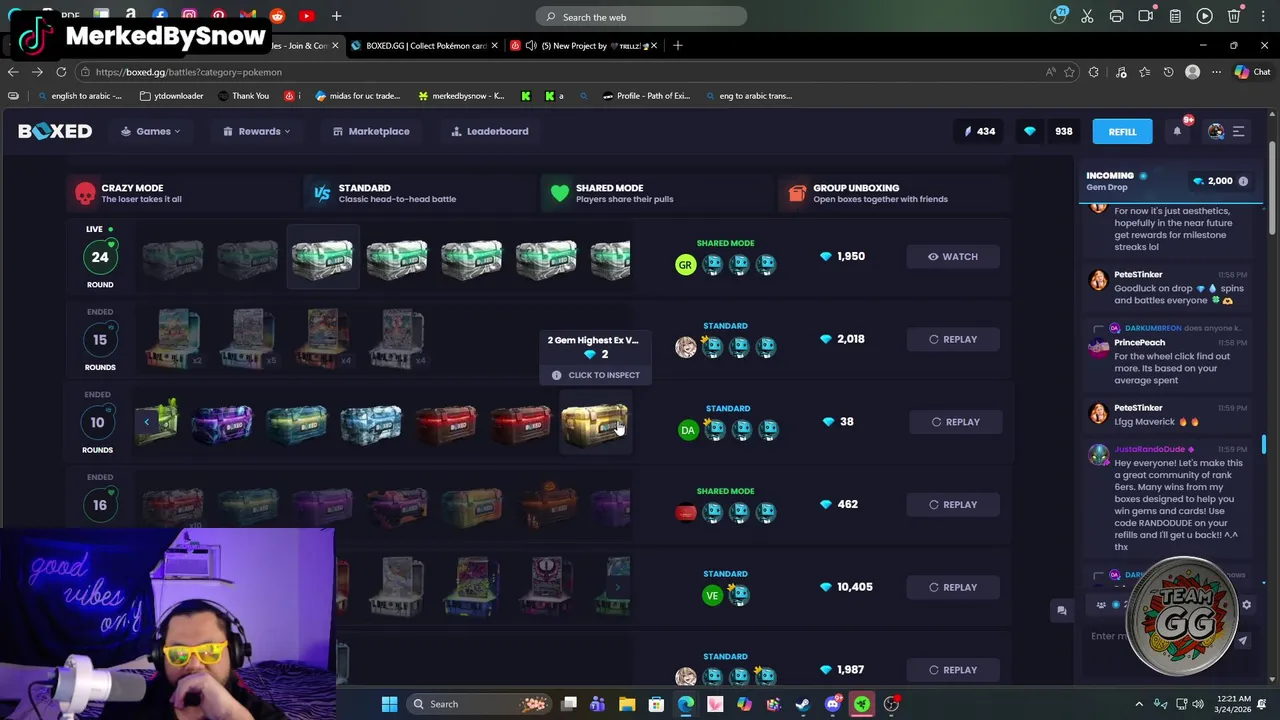Replay the 38 gem battle
This screenshot has height=720, width=1280.
955,422
